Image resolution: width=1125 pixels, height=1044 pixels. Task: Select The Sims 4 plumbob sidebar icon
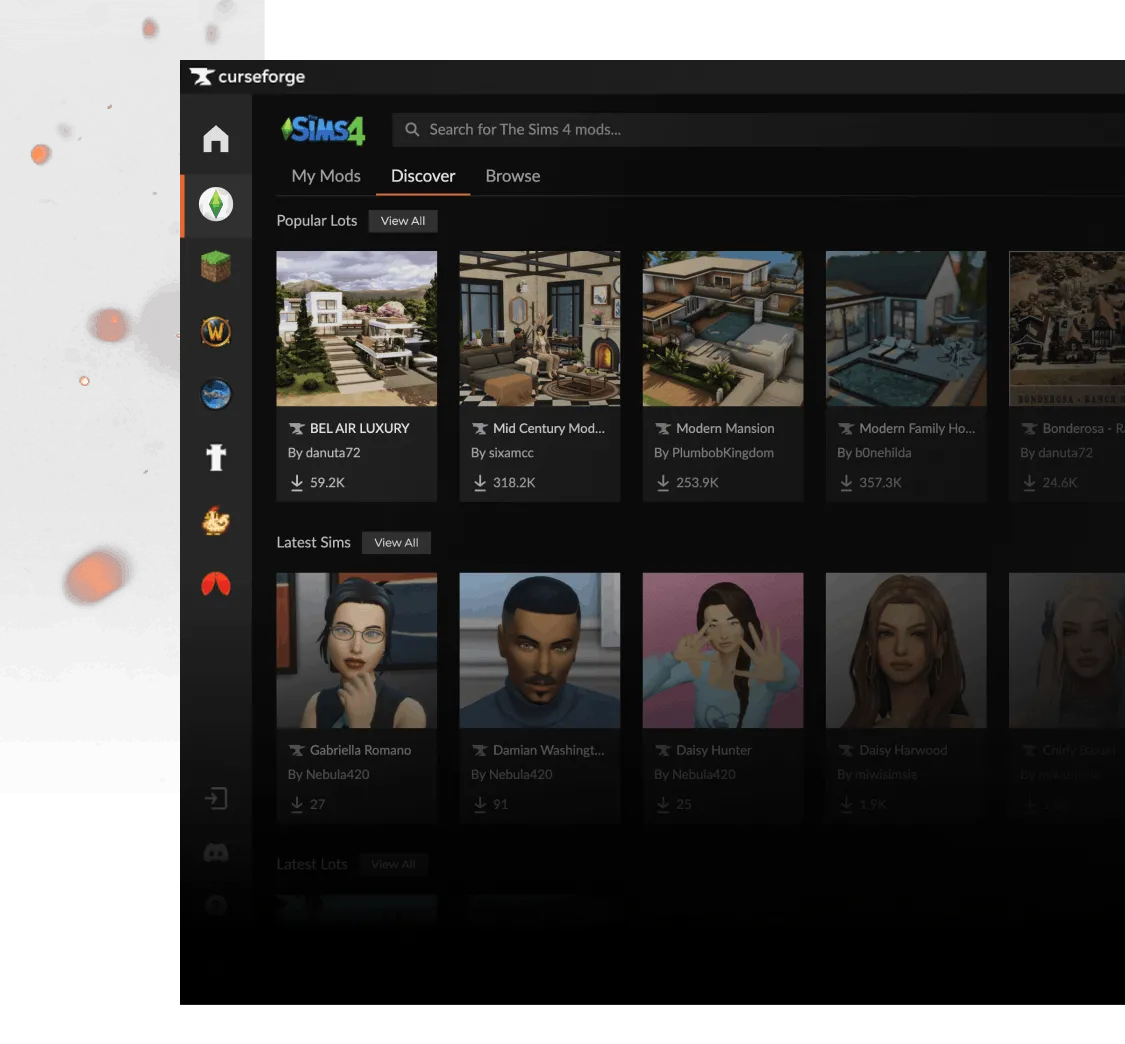click(216, 205)
